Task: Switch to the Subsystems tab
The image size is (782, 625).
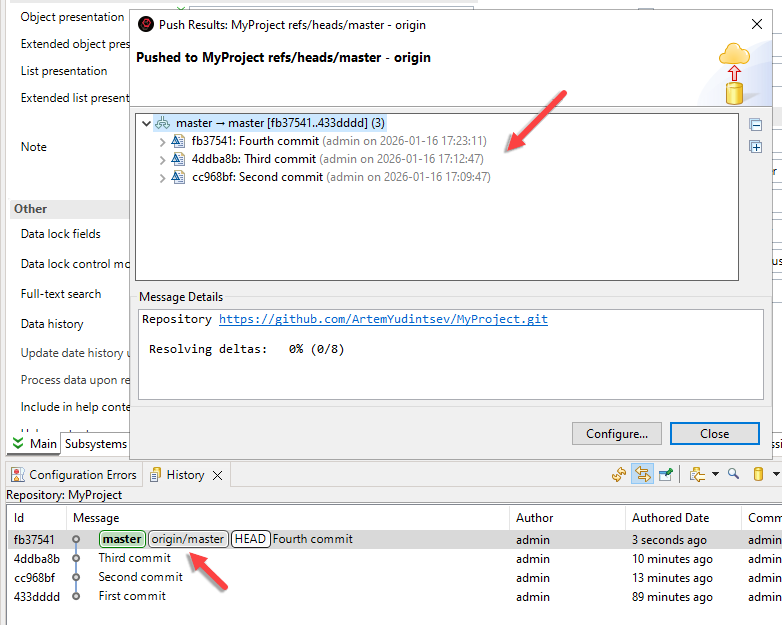Action: [96, 444]
